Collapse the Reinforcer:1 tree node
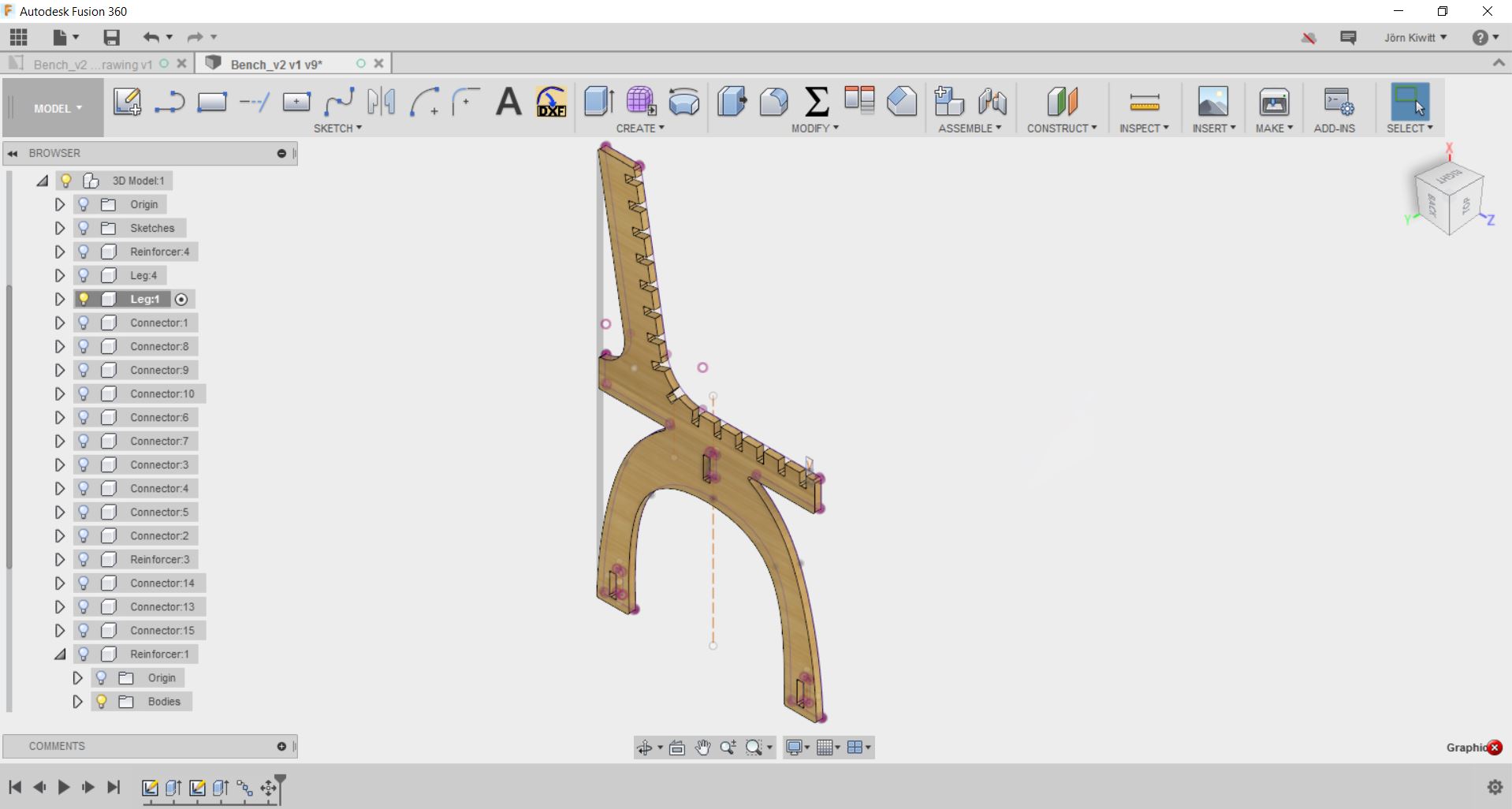This screenshot has height=809, width=1512. 60,654
